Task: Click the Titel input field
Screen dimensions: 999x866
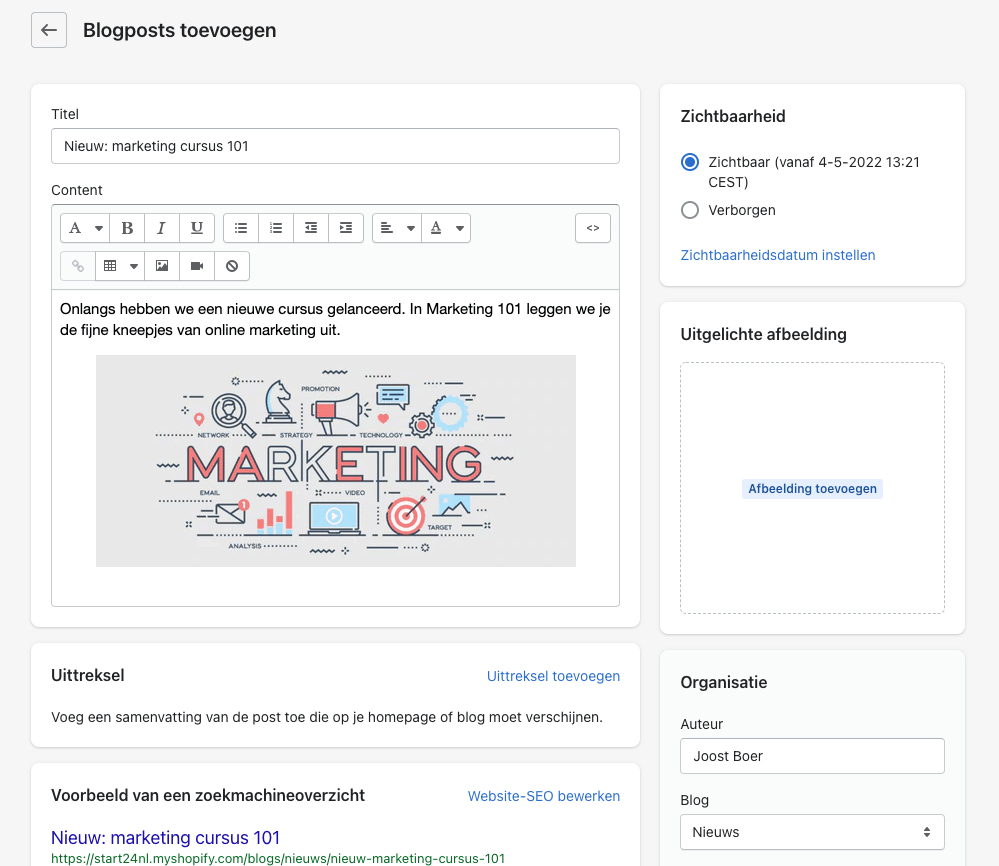Action: tap(335, 146)
